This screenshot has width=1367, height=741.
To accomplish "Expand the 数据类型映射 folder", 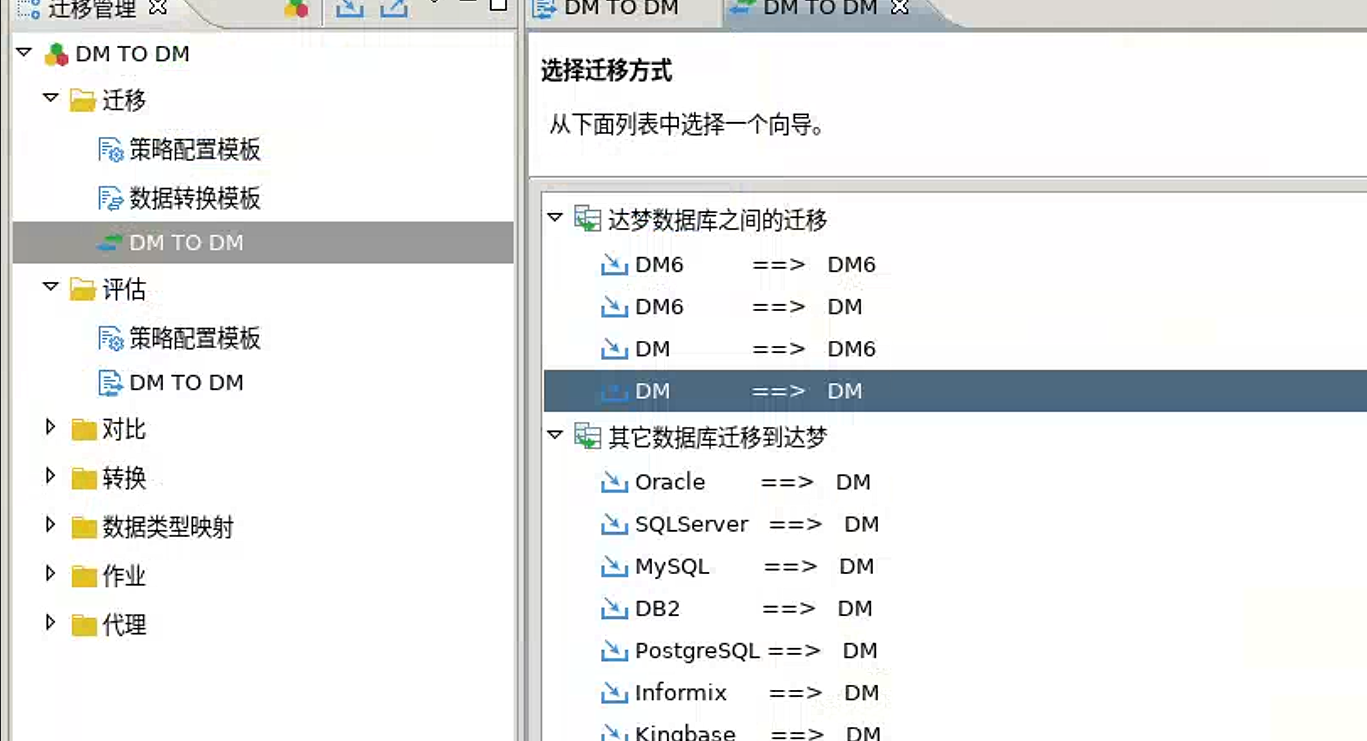I will [50, 525].
